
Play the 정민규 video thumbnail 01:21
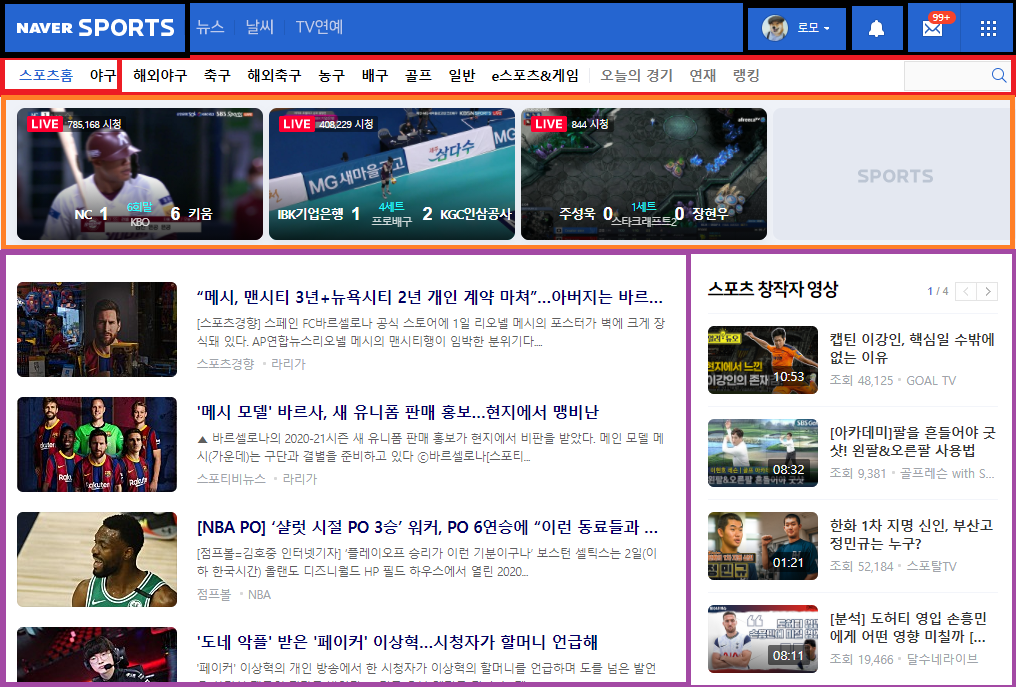(x=763, y=546)
